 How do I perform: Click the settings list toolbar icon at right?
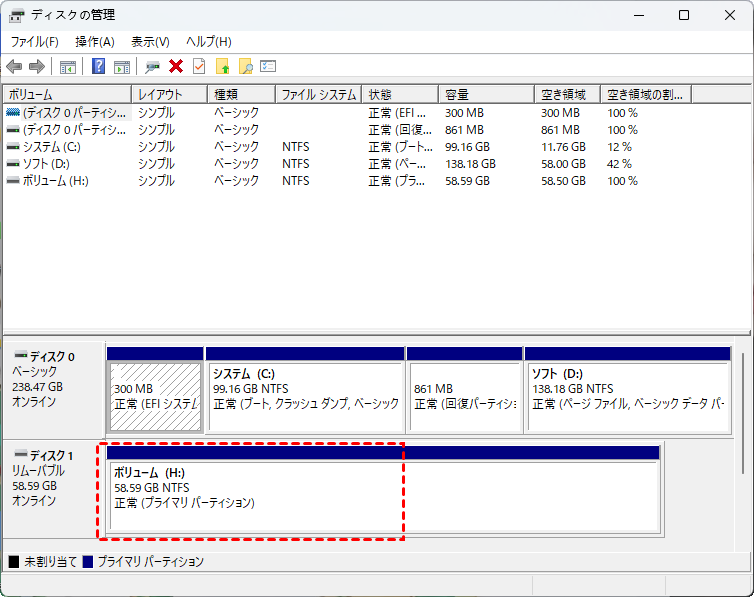268,66
